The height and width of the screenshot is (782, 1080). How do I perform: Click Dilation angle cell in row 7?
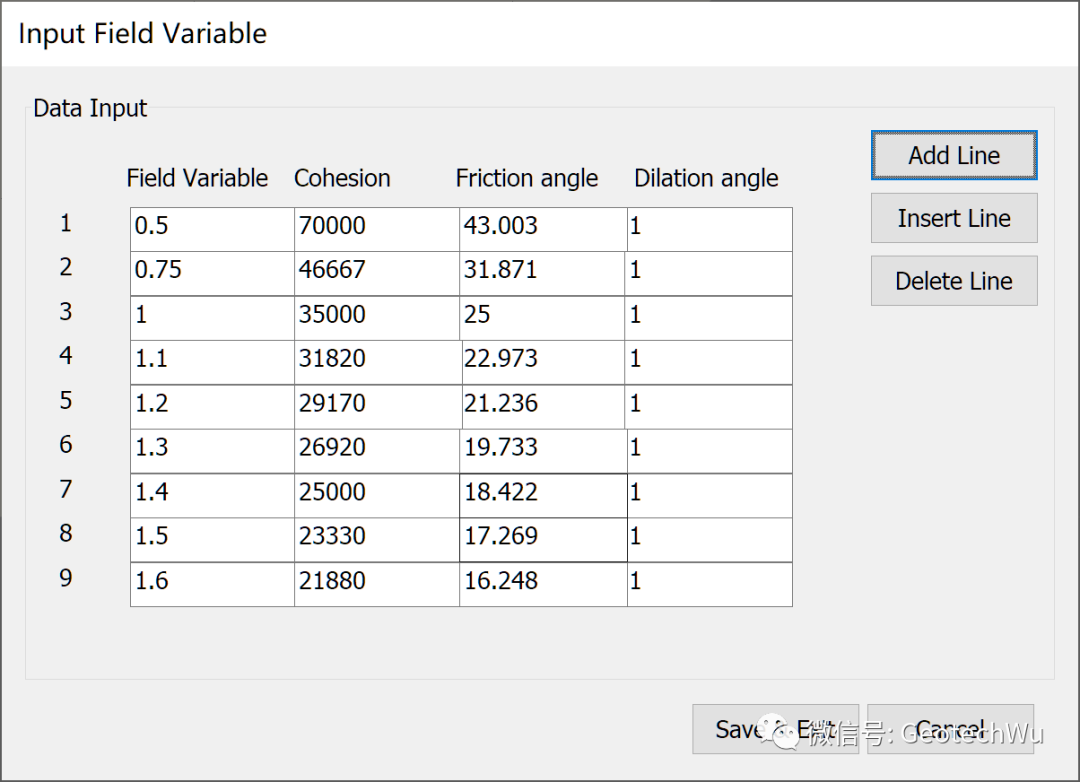[x=709, y=496]
